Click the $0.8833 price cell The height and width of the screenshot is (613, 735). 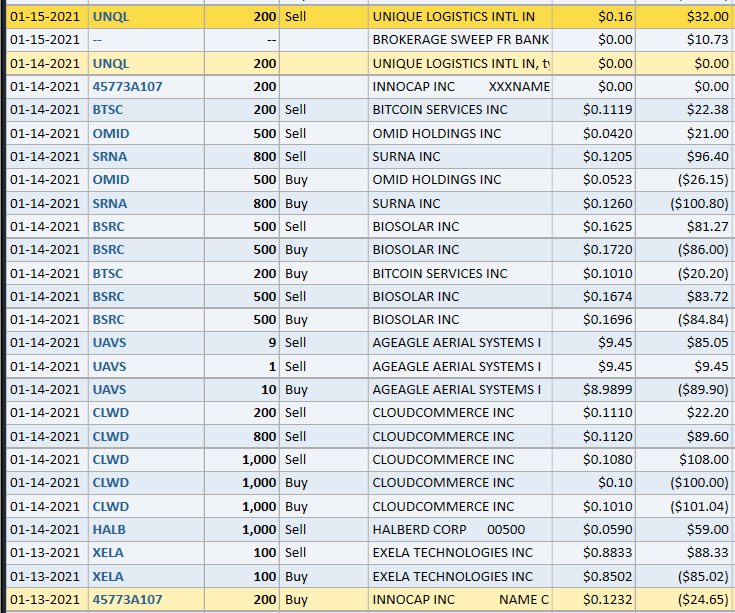(x=607, y=552)
